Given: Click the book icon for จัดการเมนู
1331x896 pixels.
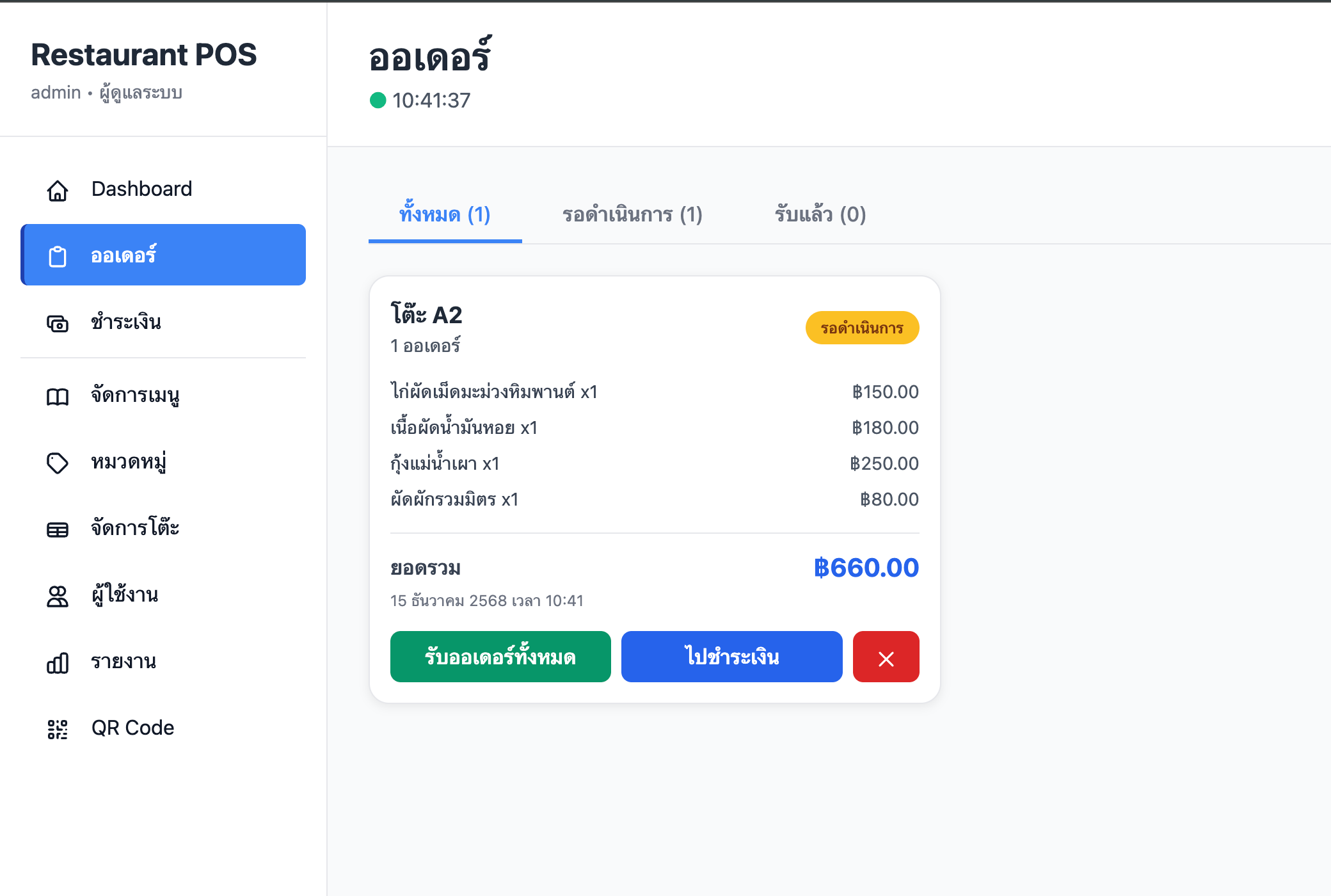Looking at the screenshot, I should click(x=58, y=397).
